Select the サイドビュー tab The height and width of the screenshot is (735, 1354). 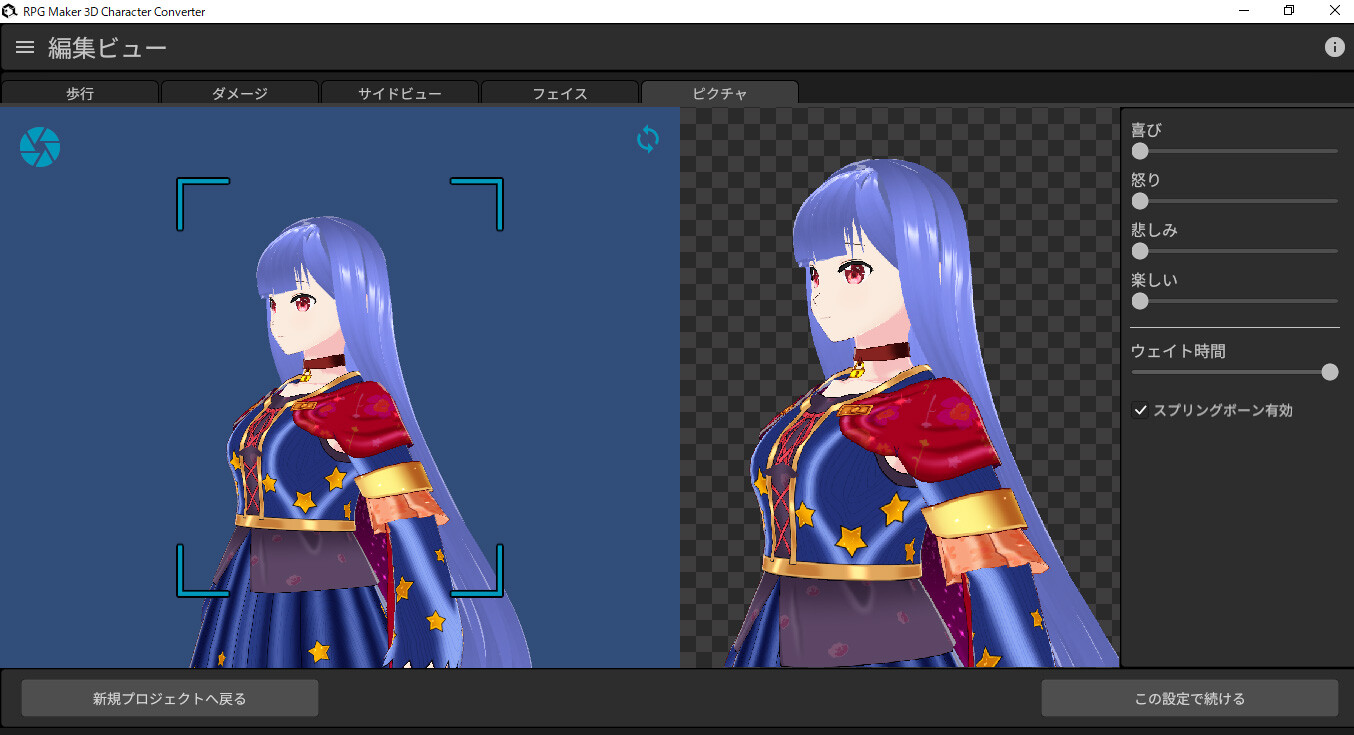click(399, 92)
